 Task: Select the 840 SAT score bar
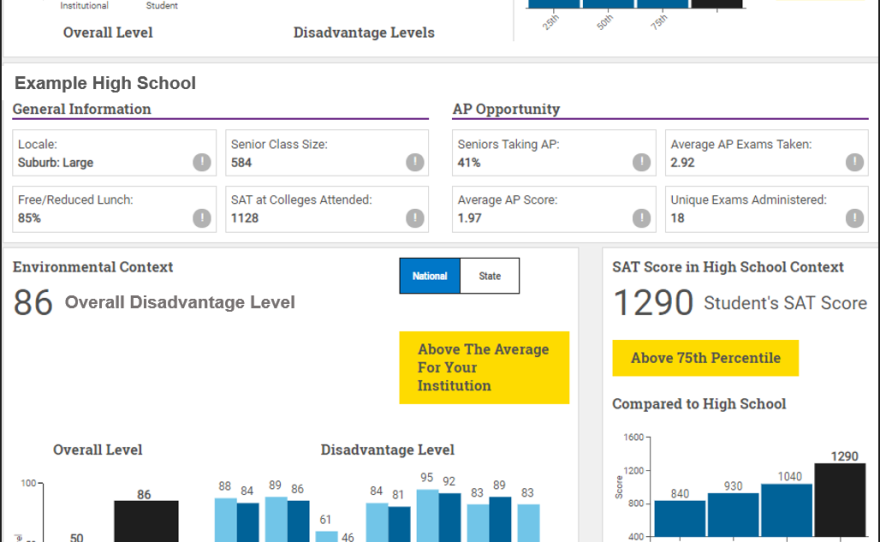(x=680, y=518)
